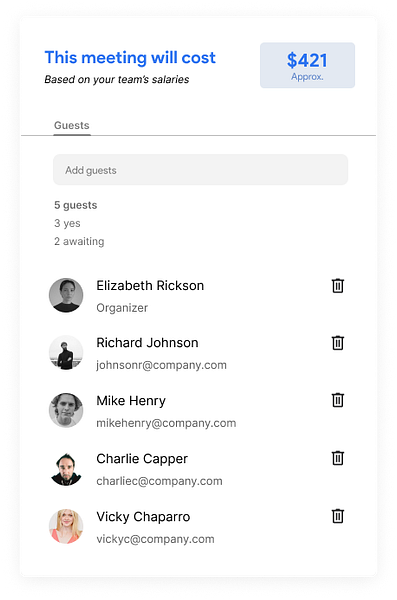The height and width of the screenshot is (600, 397).
Task: Click vickyc@company.com email address
Action: (155, 539)
